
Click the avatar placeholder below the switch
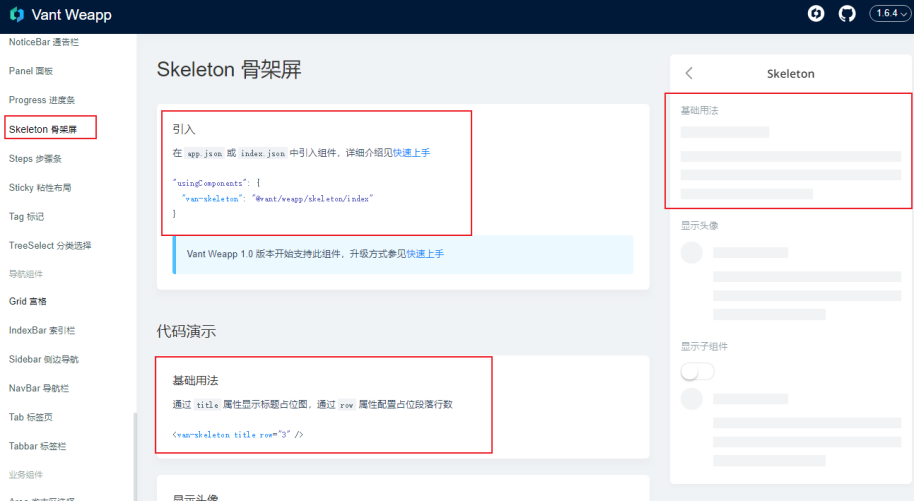tap(692, 399)
